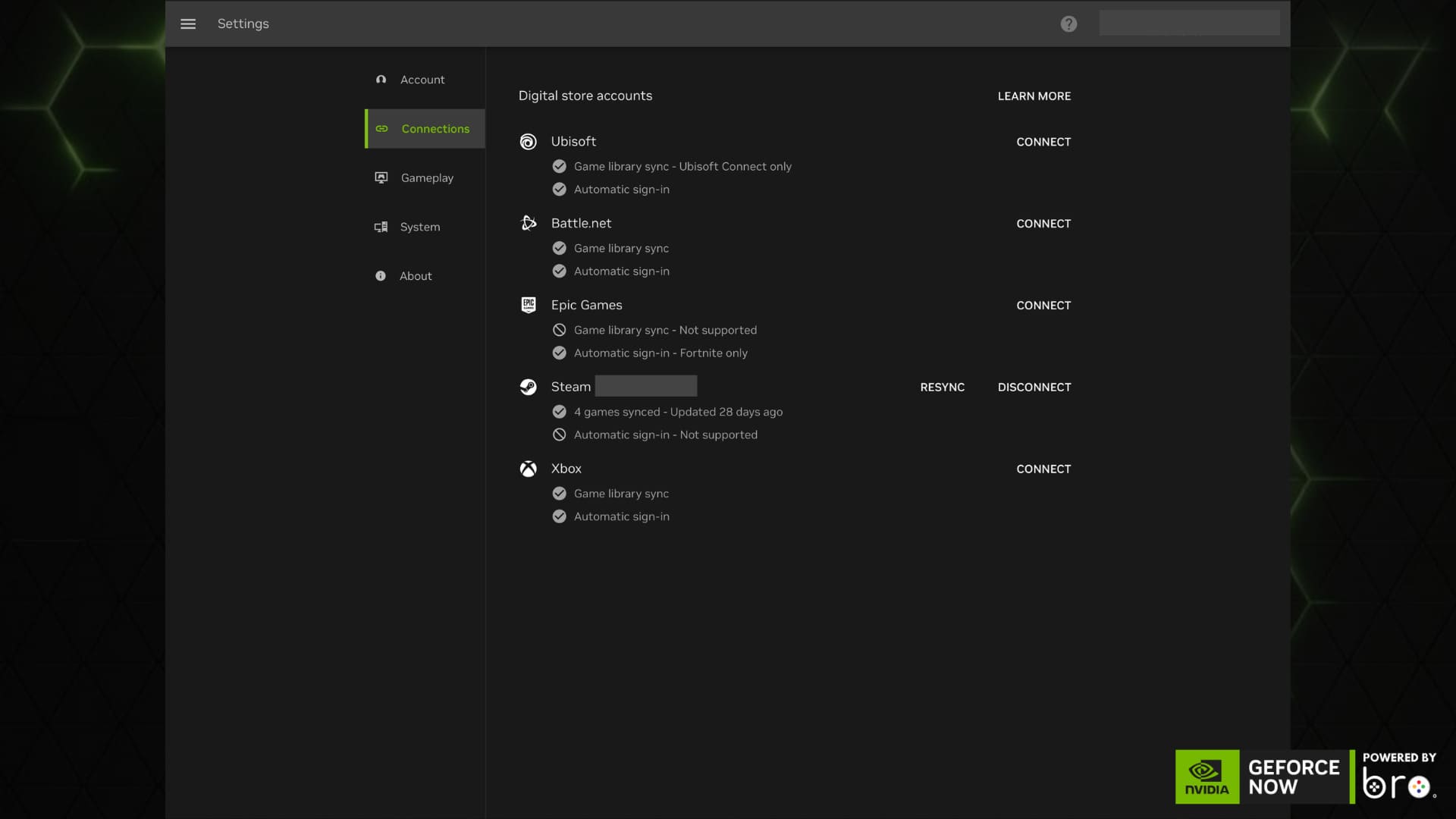Click the Epic Games logo icon
This screenshot has height=819, width=1456.
pos(529,305)
